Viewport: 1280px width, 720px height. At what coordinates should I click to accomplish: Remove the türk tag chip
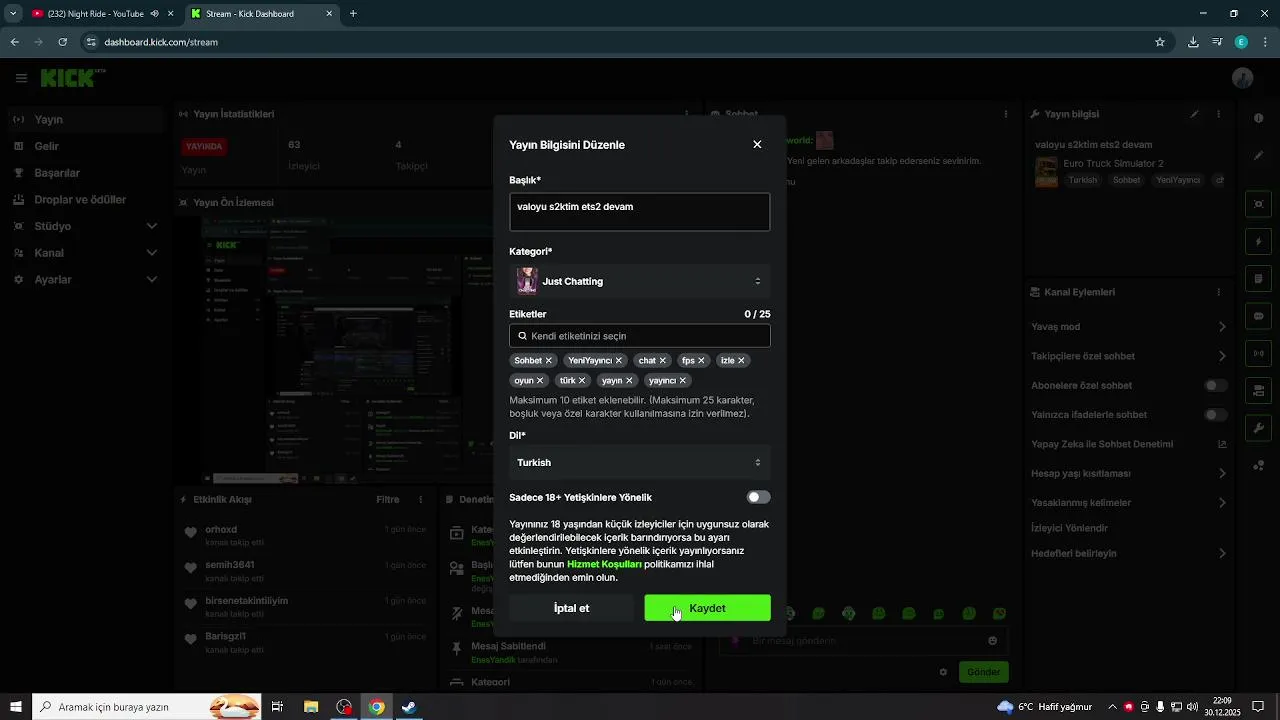[582, 381]
